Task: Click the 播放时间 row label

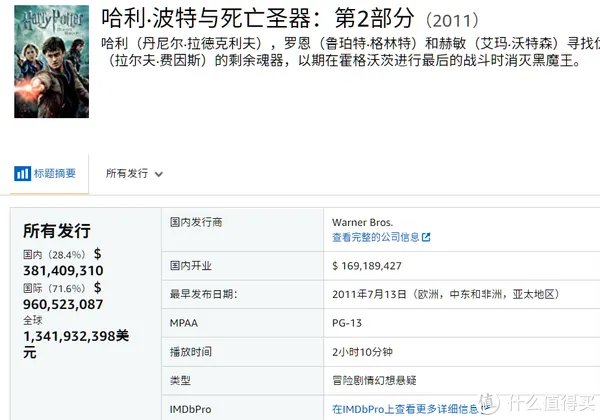Action: [191, 352]
